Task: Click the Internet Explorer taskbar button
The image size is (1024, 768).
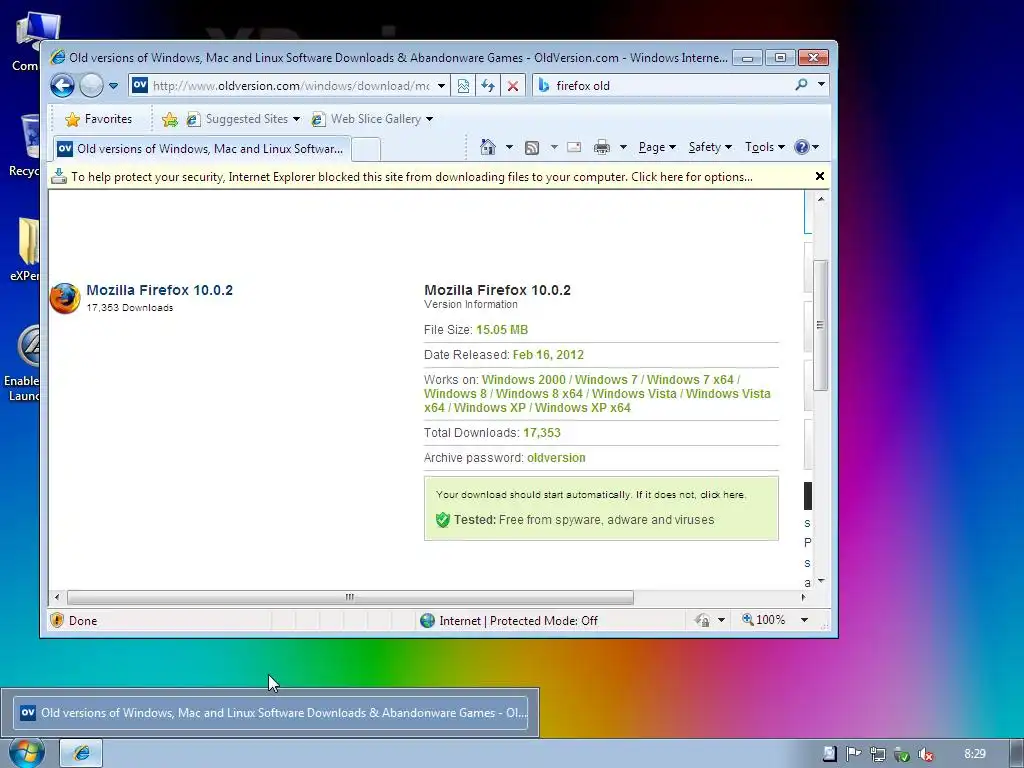Action: 82,753
